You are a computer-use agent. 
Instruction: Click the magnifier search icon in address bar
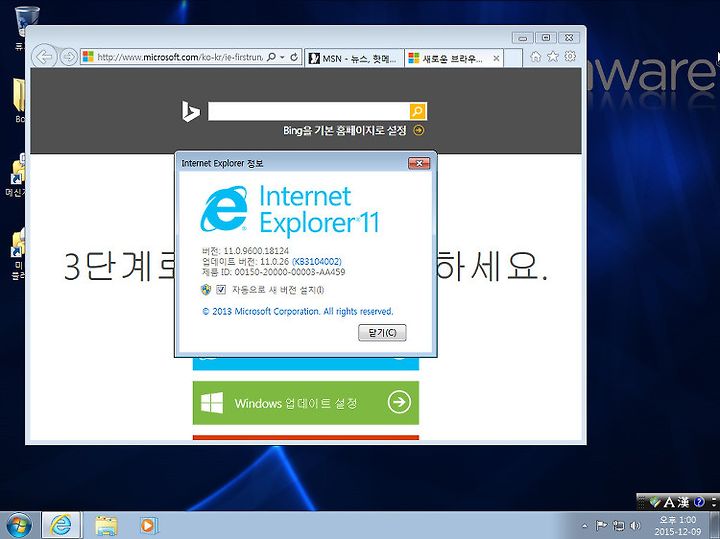[271, 57]
